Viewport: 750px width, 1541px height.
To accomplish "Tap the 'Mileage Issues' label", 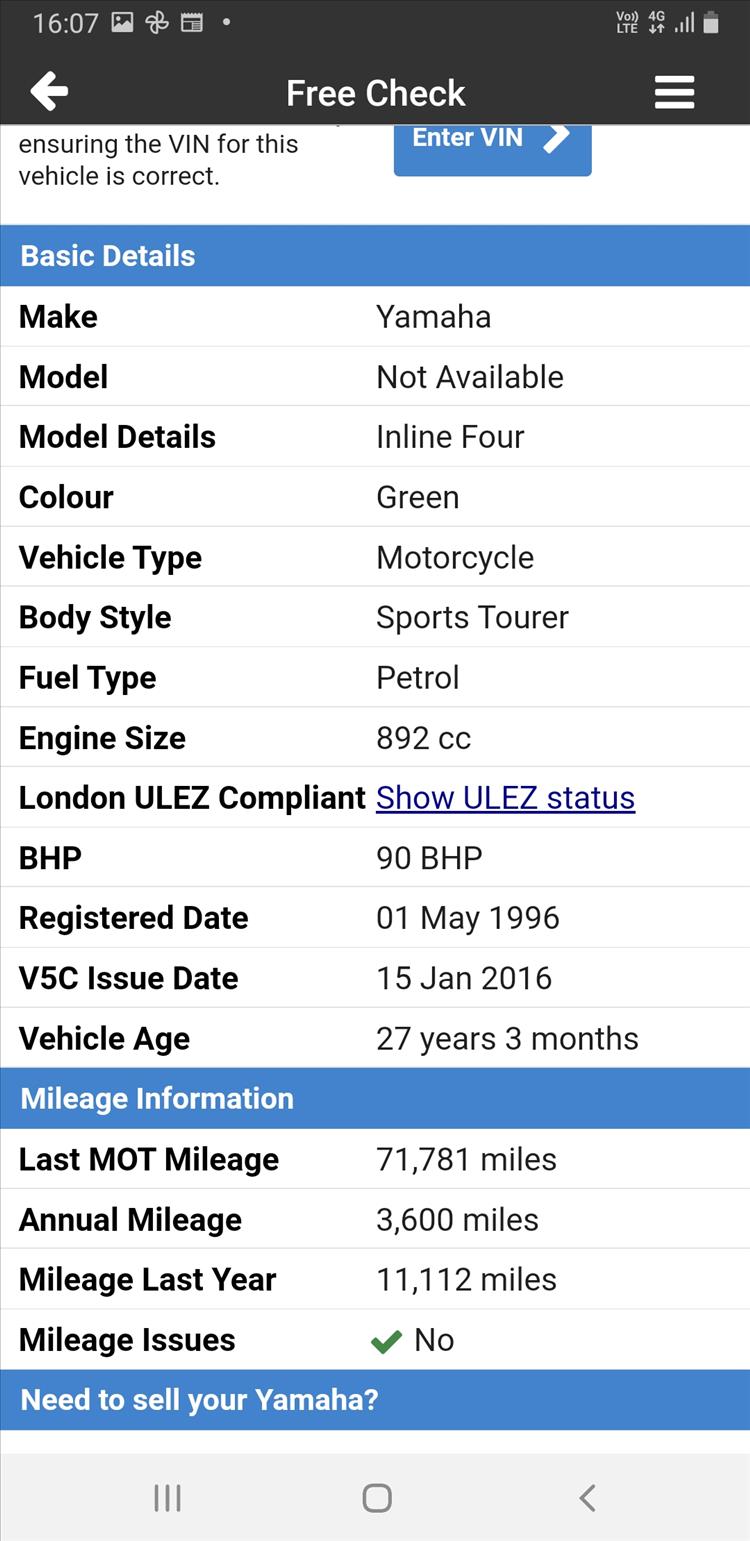I will click(x=127, y=1339).
